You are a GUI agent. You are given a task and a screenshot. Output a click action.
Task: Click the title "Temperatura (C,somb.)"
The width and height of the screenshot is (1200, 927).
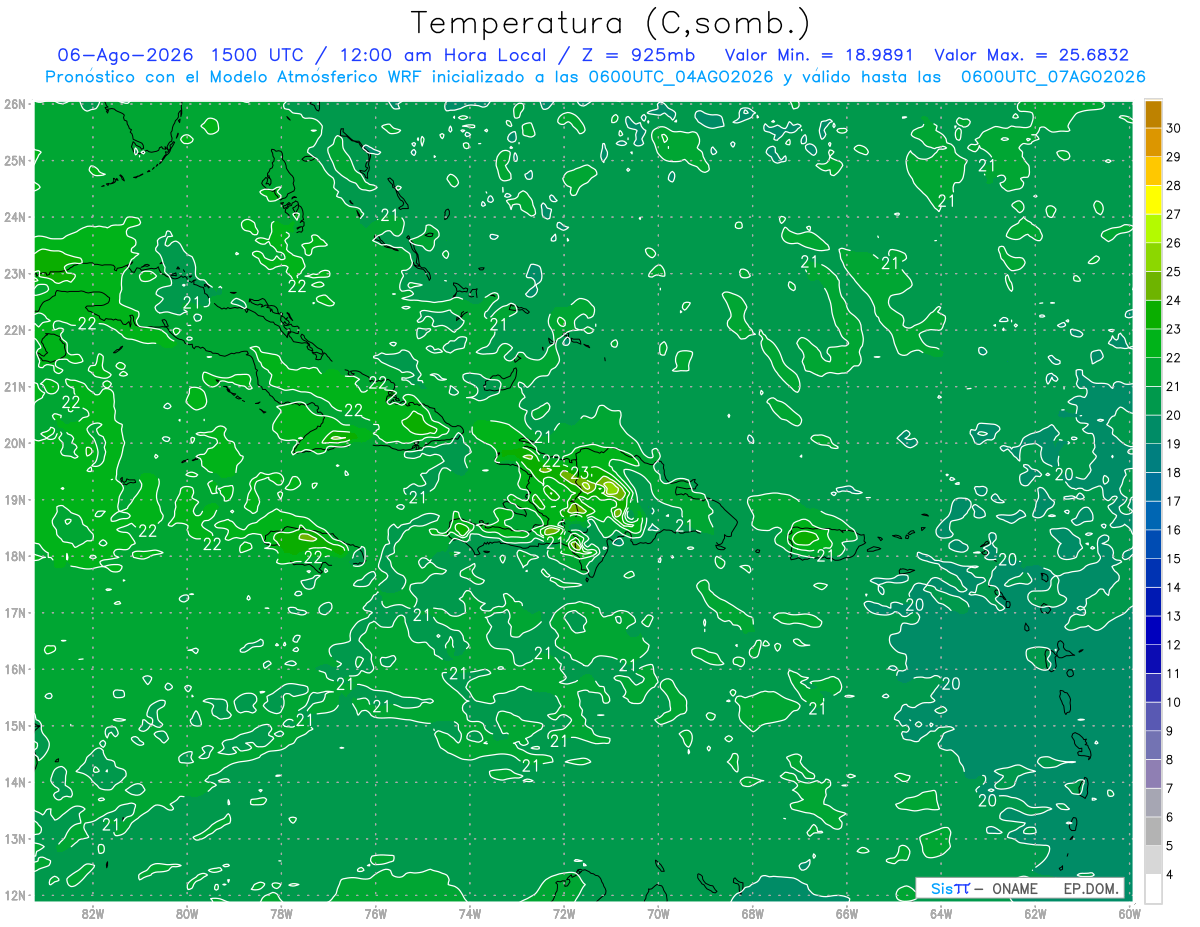[611, 22]
